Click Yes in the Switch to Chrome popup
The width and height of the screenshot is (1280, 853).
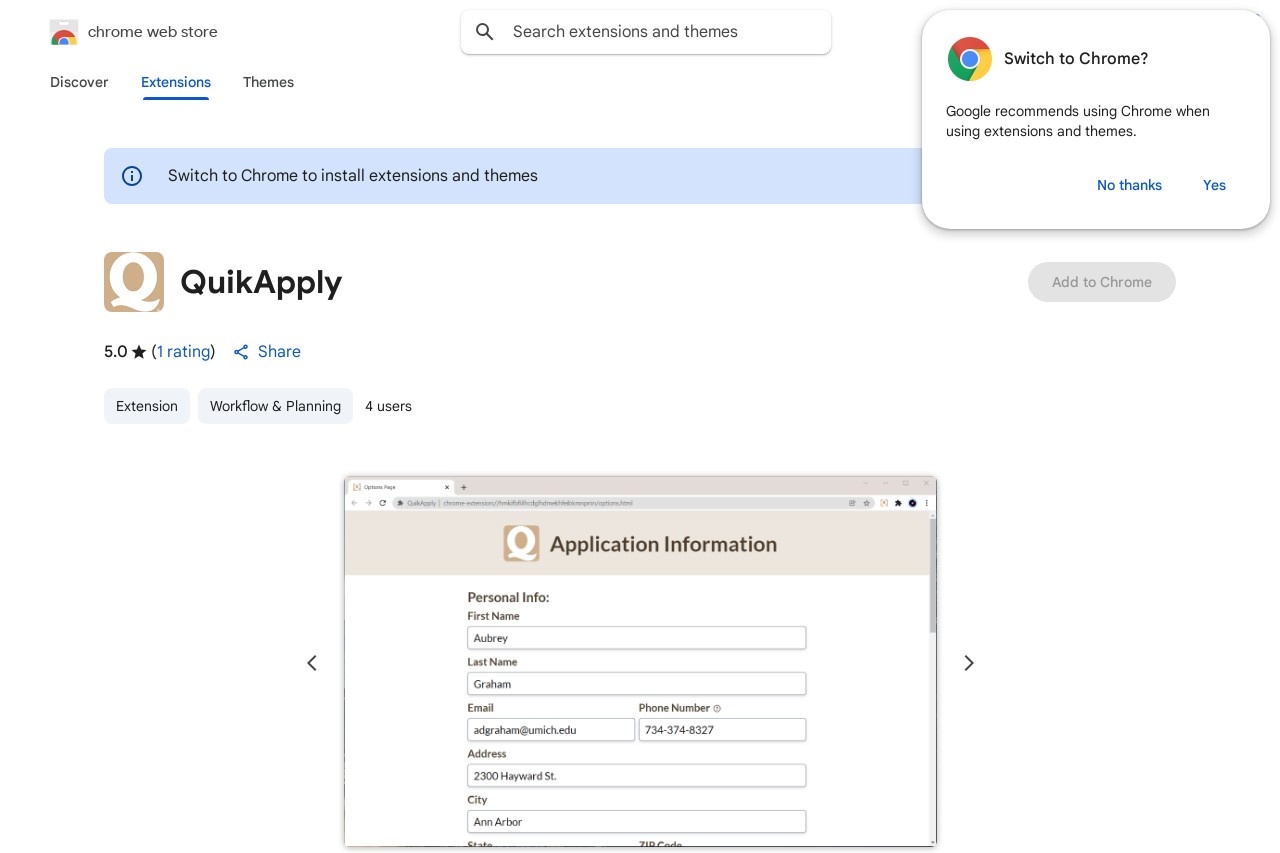pos(1214,185)
